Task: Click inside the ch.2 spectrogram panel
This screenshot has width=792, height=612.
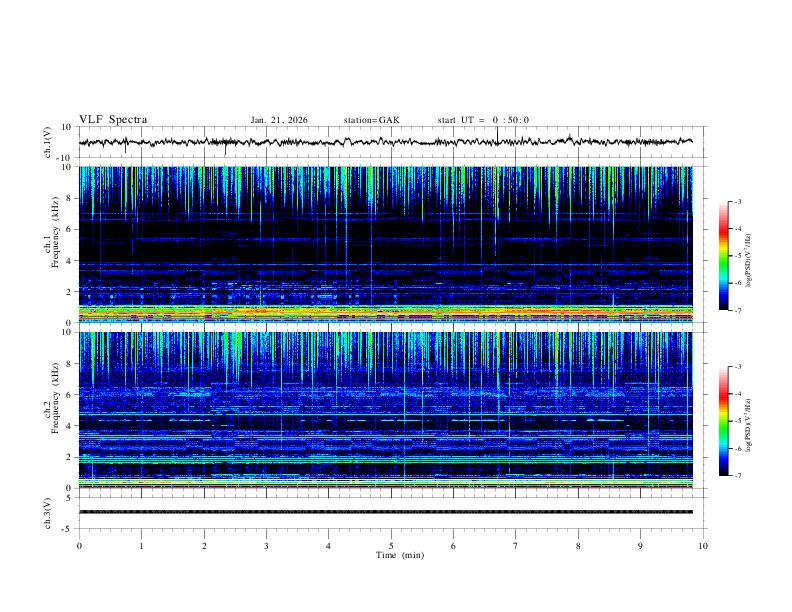Action: click(385, 410)
